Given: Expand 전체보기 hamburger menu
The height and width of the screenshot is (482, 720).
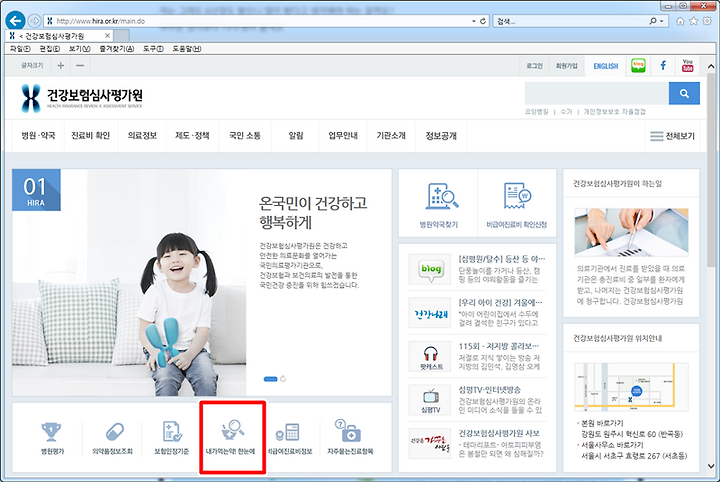Looking at the screenshot, I should coord(672,136).
